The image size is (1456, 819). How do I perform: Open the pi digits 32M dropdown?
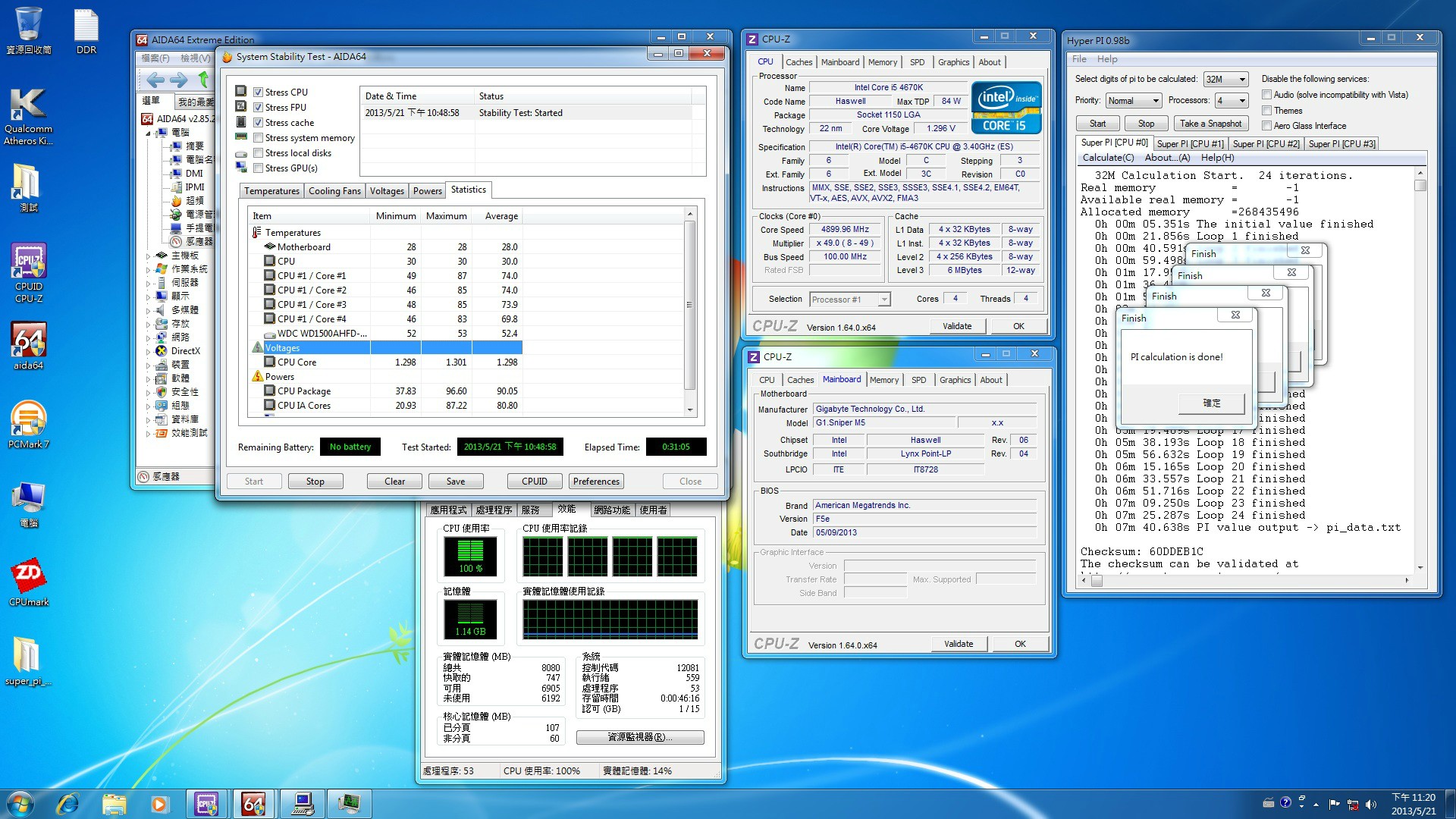click(1225, 79)
